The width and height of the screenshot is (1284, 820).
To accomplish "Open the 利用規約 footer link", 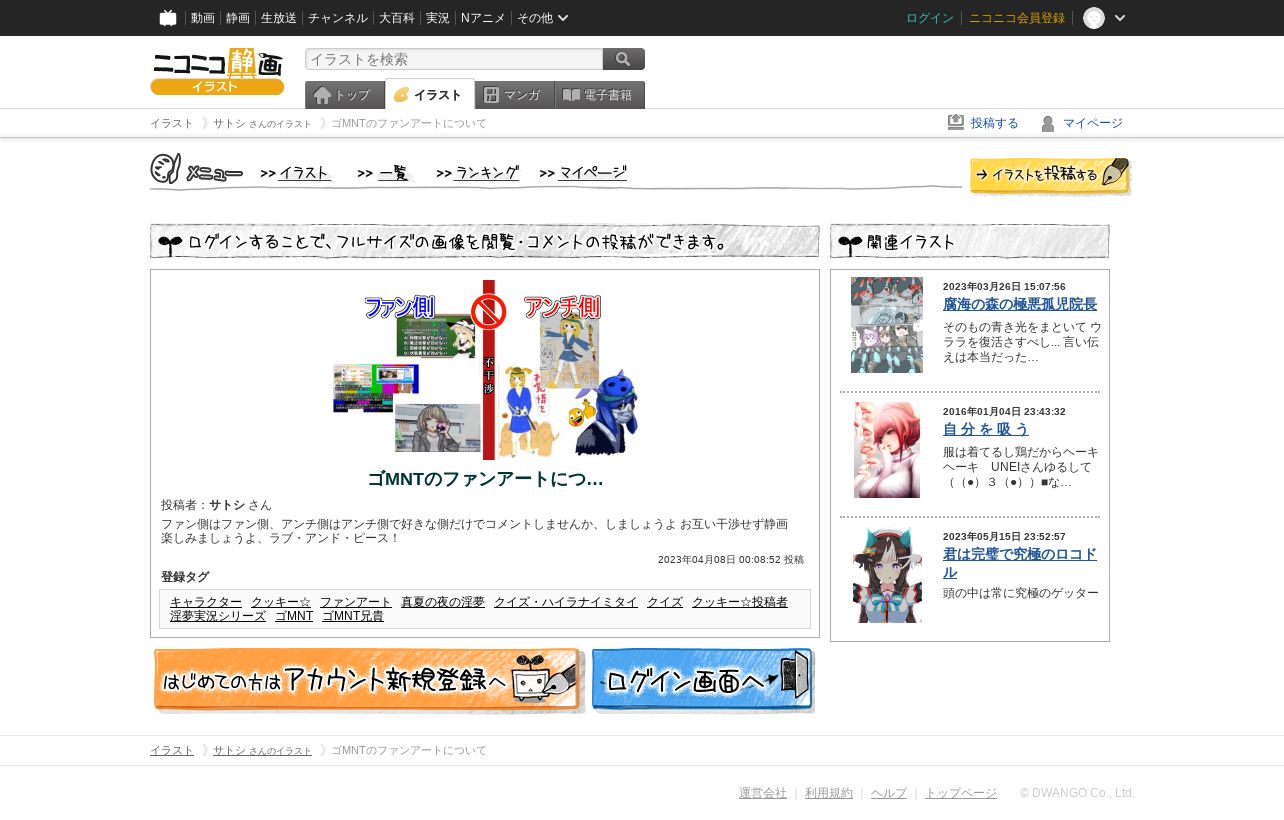I will tap(829, 793).
